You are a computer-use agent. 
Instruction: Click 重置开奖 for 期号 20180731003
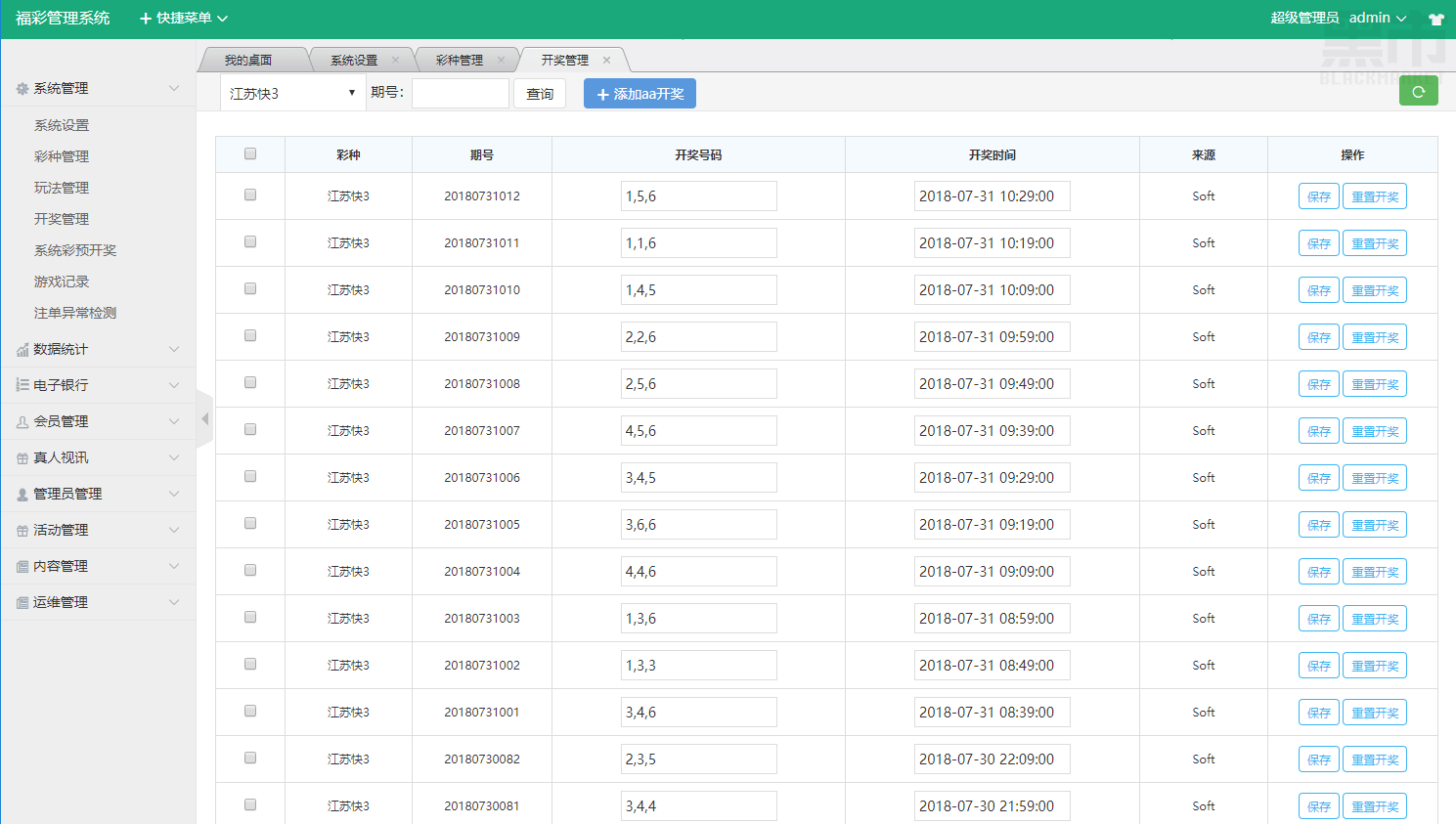pyautogui.click(x=1375, y=619)
